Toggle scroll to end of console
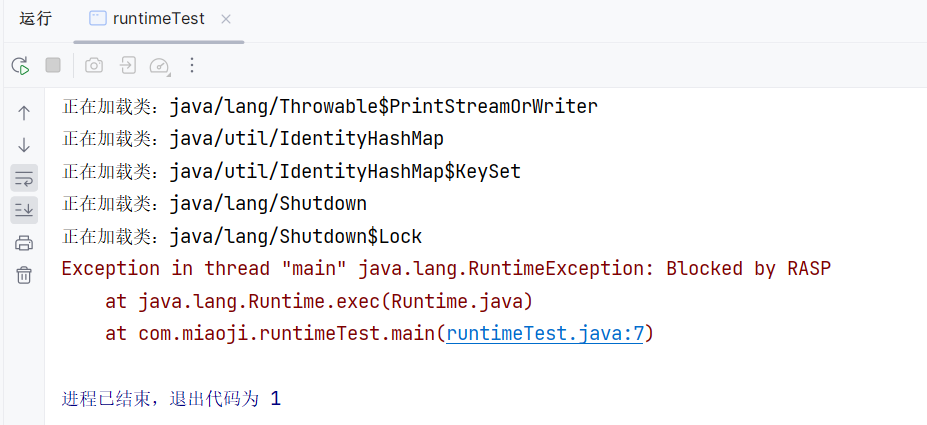Image resolution: width=927 pixels, height=425 pixels. (24, 210)
